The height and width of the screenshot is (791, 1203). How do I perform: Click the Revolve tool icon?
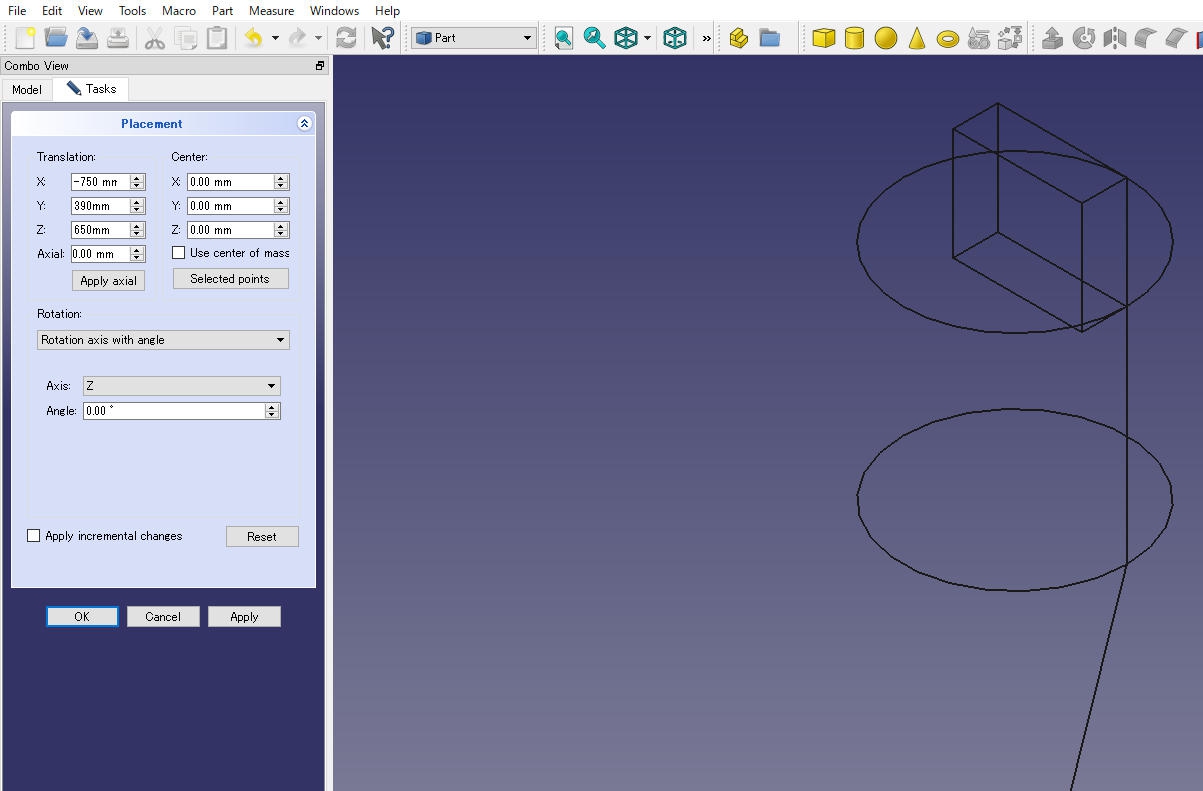[1083, 38]
